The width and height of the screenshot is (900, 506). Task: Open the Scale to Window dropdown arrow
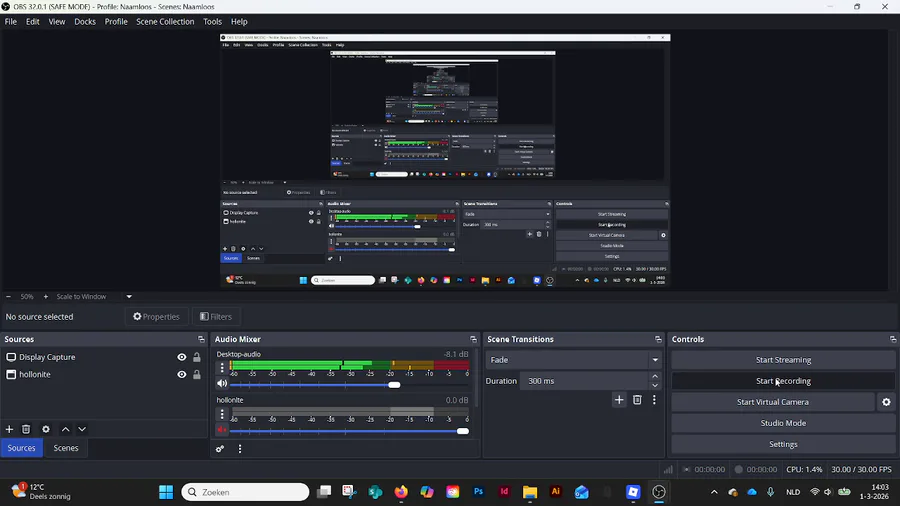pos(129,297)
